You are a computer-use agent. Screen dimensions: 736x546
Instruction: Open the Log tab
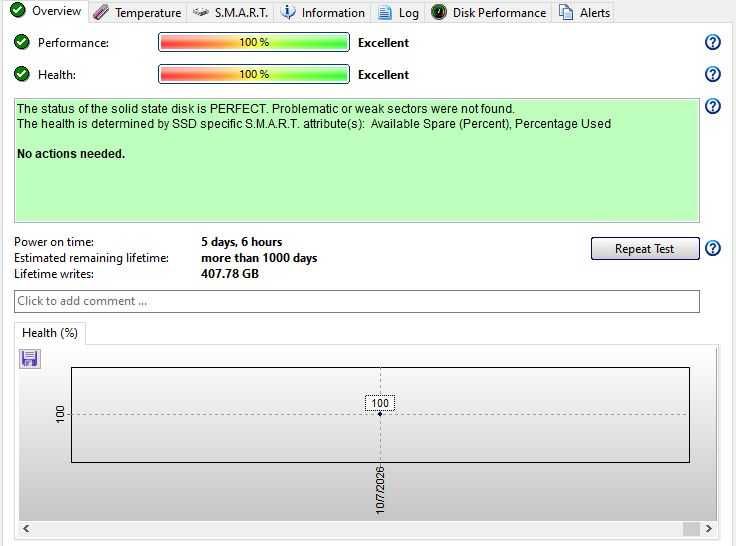pyautogui.click(x=399, y=13)
